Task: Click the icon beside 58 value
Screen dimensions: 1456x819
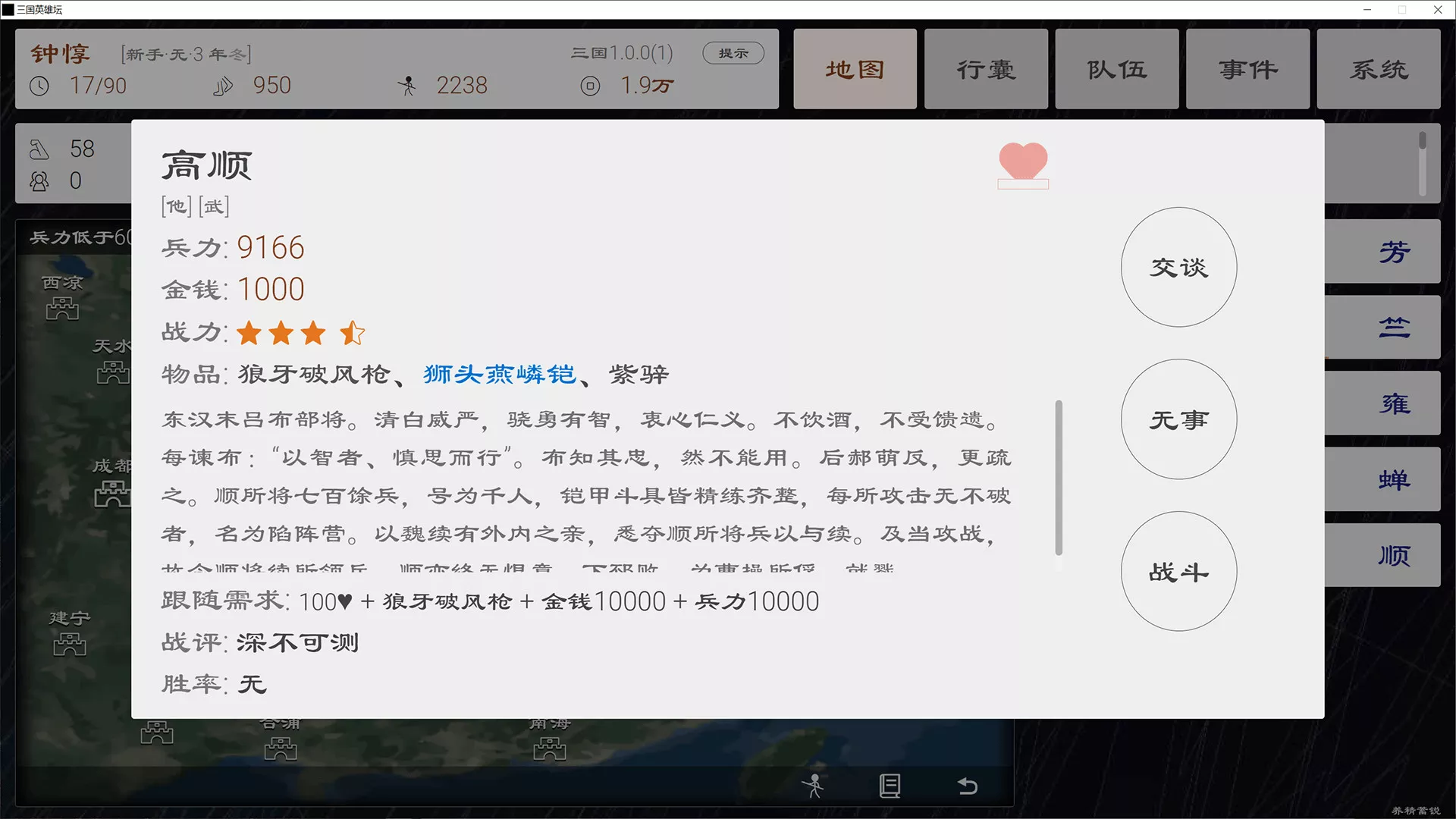Action: [39, 149]
